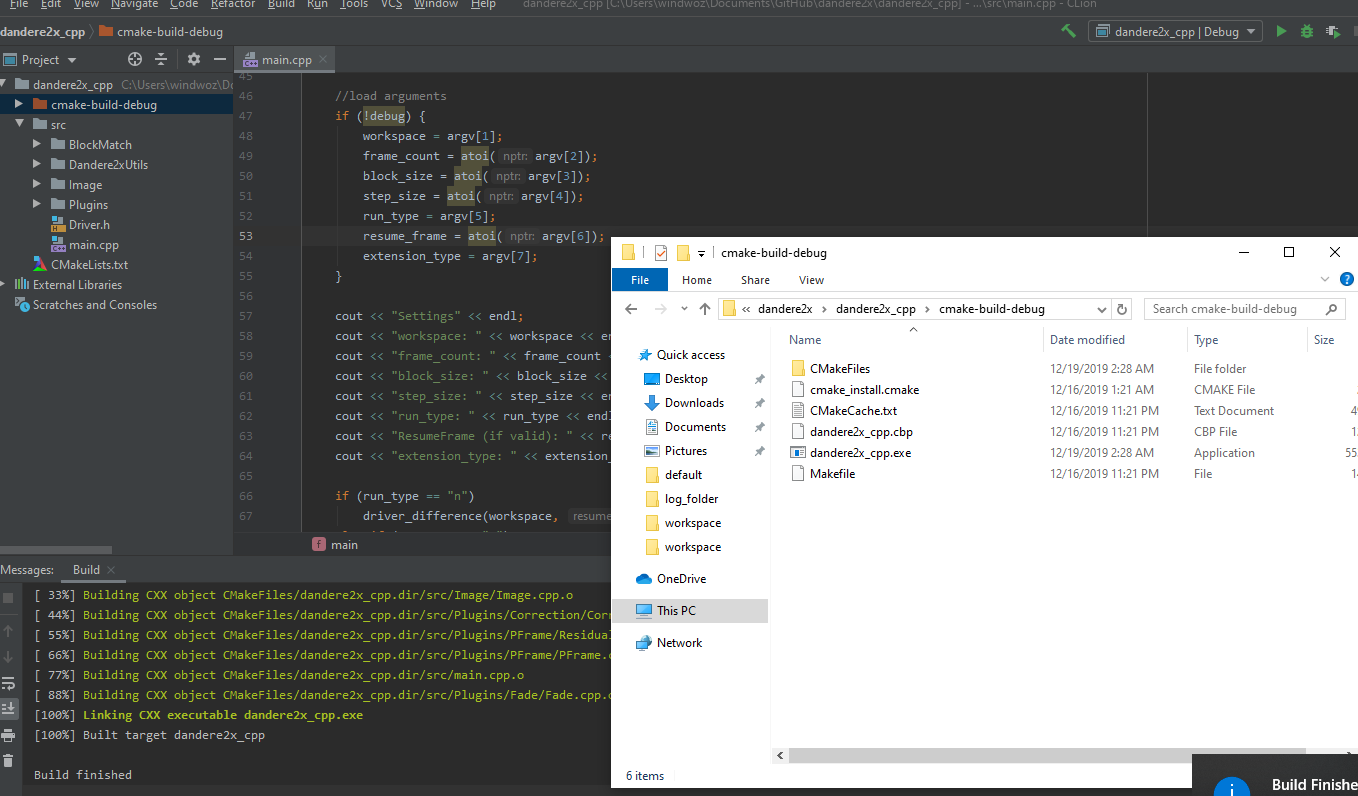The width and height of the screenshot is (1358, 796).
Task: Open the address bar history dropdown
Action: 1101,308
